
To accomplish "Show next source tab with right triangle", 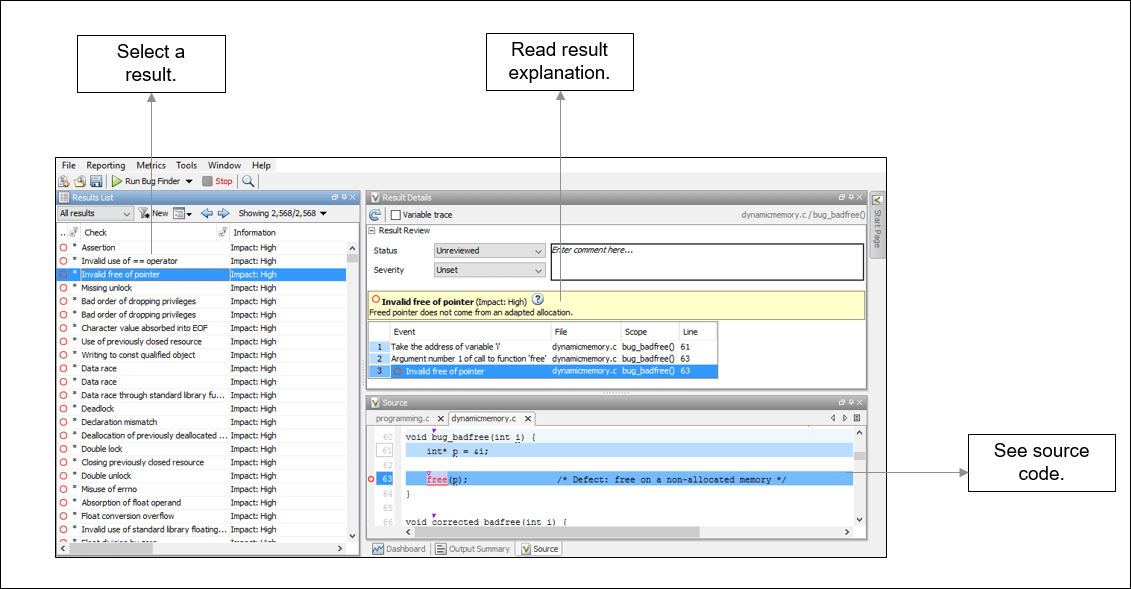I will 845,418.
